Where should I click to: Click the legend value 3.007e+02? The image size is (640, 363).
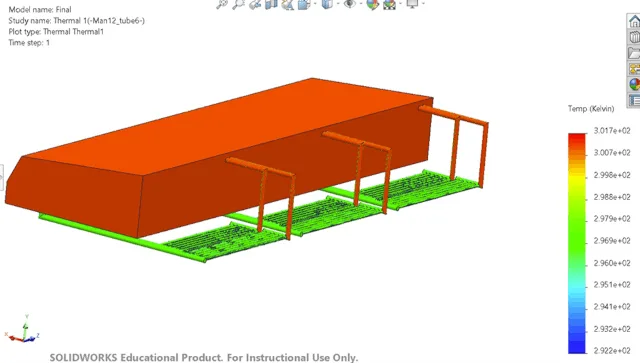(612, 153)
